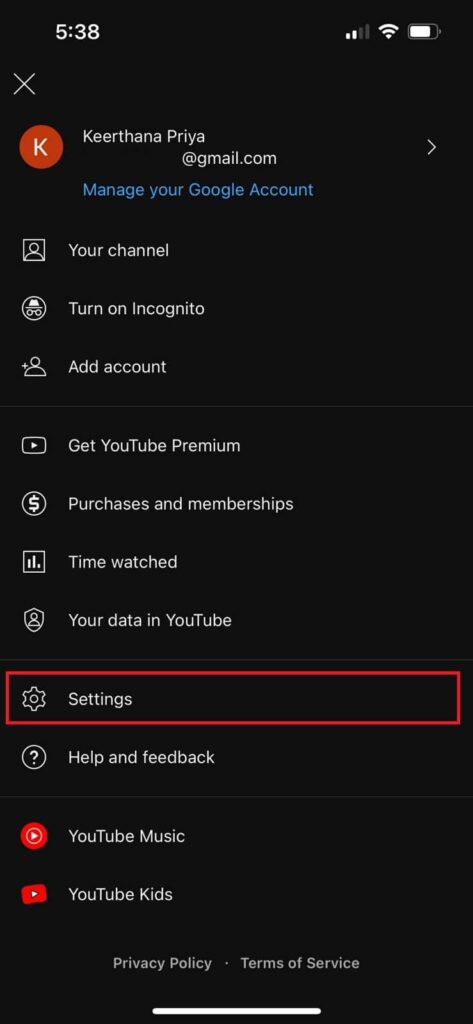This screenshot has height=1024, width=473.
Task: Tap the Settings gear icon
Action: tap(34, 699)
